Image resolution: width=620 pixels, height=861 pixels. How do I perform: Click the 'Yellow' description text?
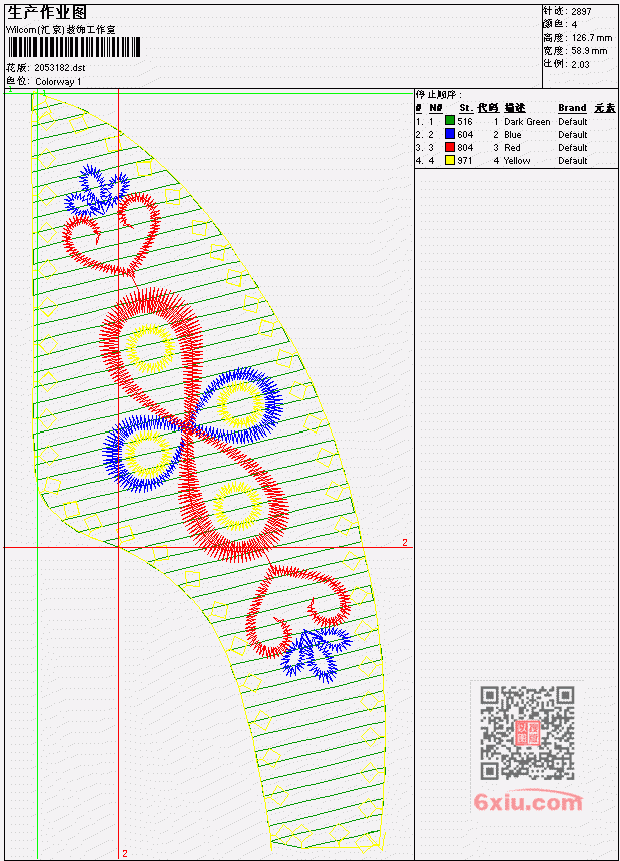point(517,160)
